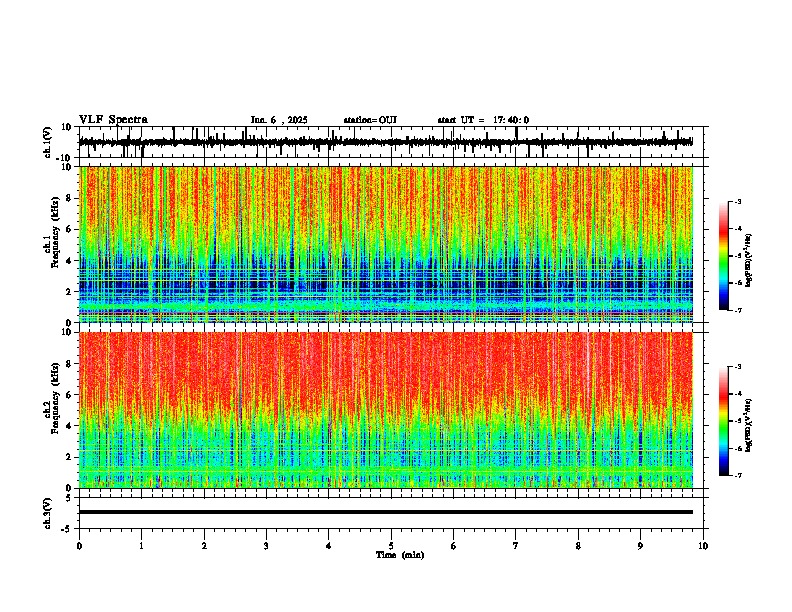Click the "VLF Spectra" plot title
792x612 pixels.
(x=113, y=120)
